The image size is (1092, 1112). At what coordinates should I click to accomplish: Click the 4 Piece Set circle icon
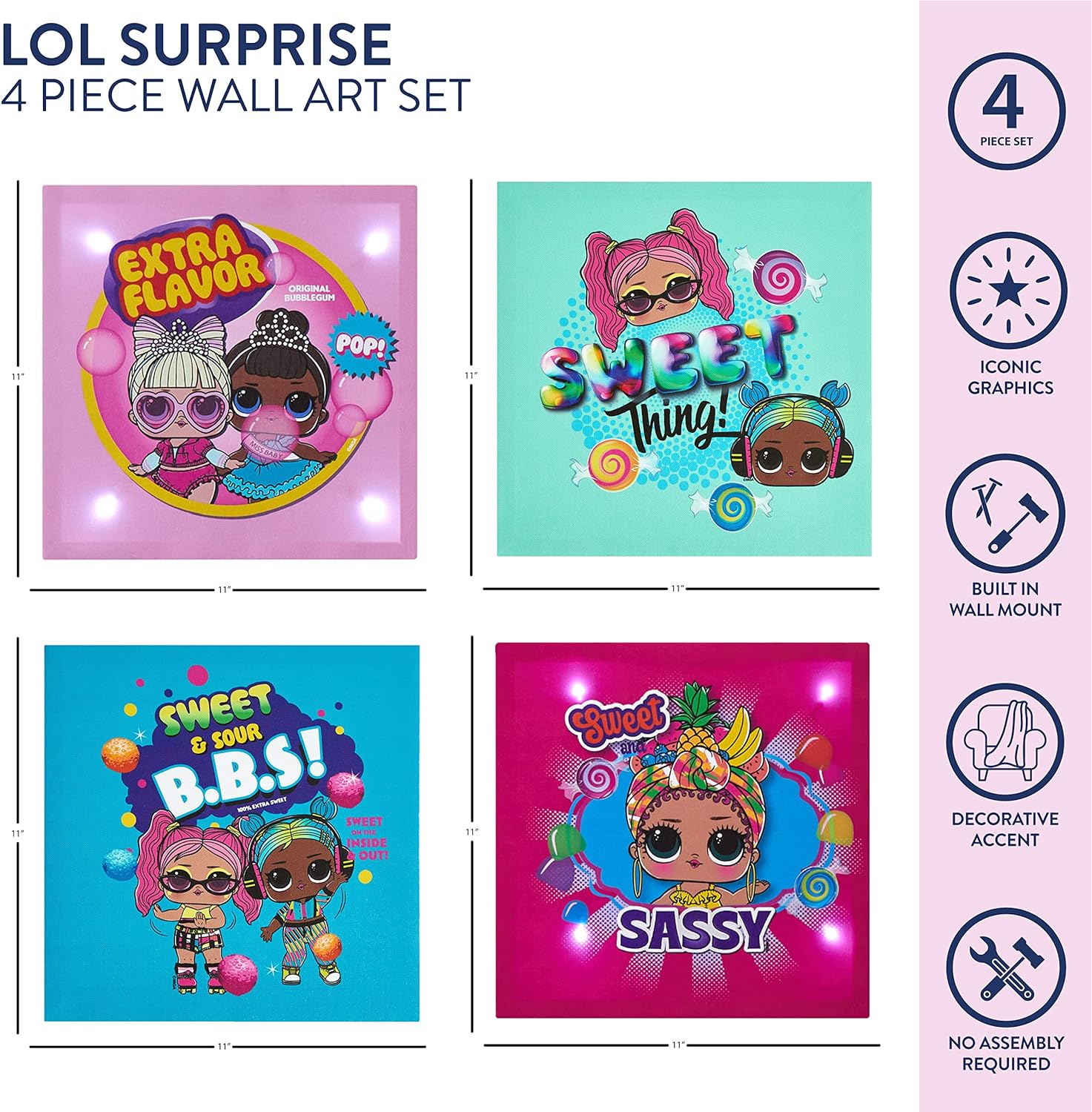pos(1006,112)
